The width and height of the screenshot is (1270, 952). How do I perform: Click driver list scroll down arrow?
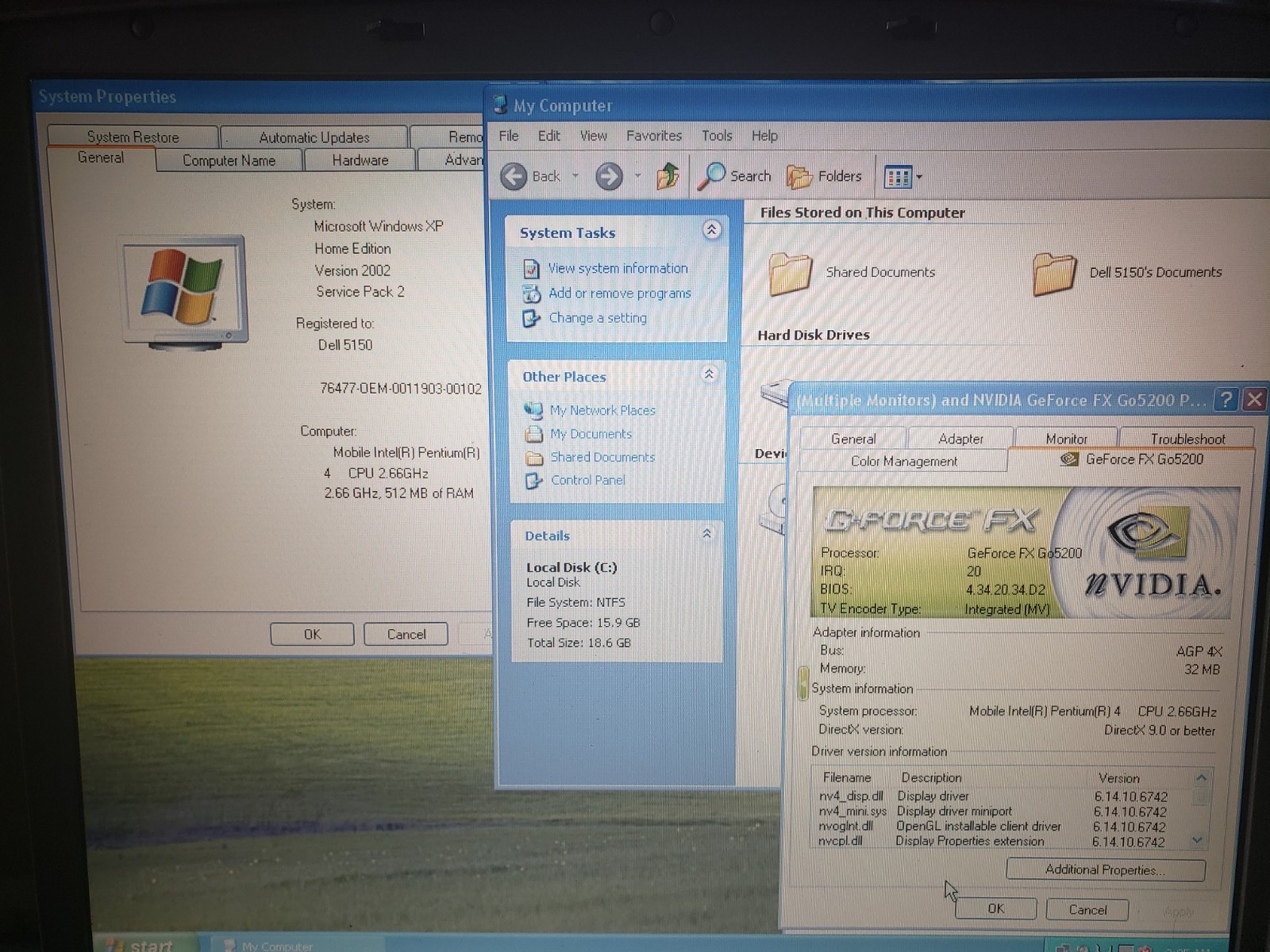click(x=1198, y=840)
